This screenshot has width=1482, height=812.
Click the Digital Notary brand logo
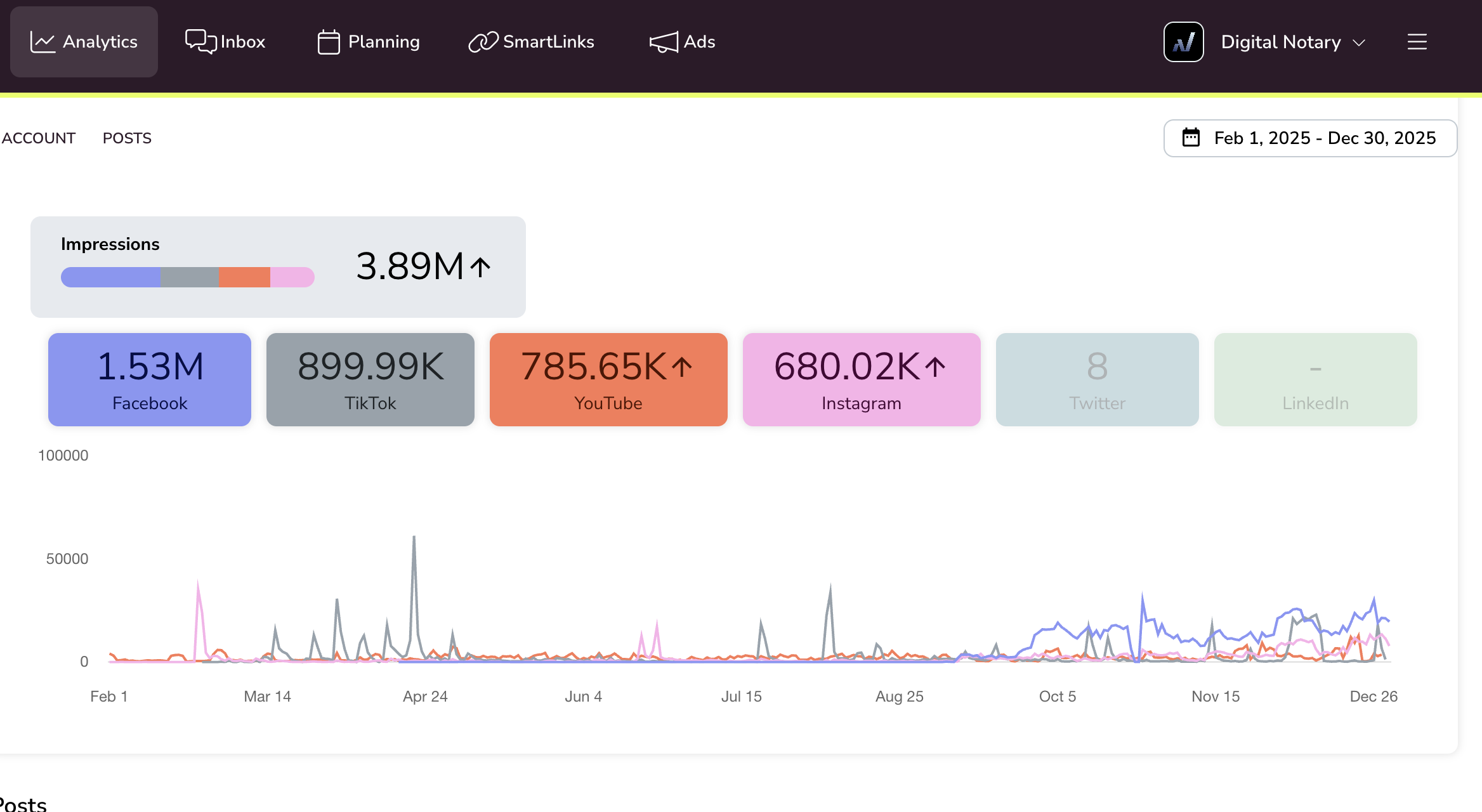[1183, 42]
